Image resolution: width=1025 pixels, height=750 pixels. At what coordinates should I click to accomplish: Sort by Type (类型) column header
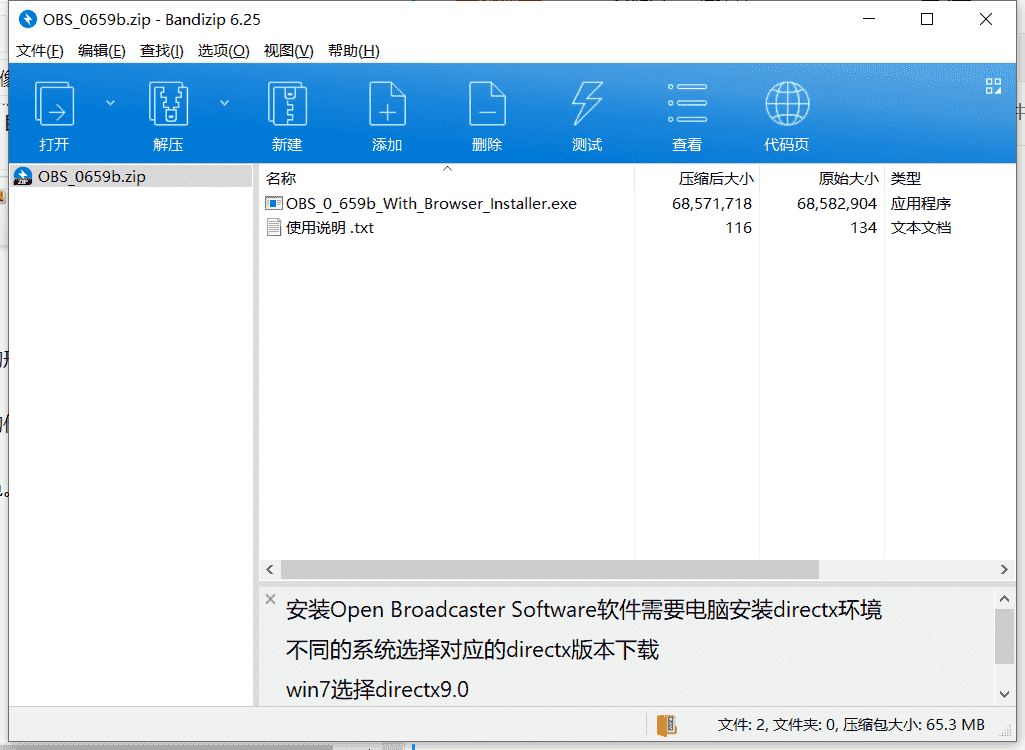point(906,178)
